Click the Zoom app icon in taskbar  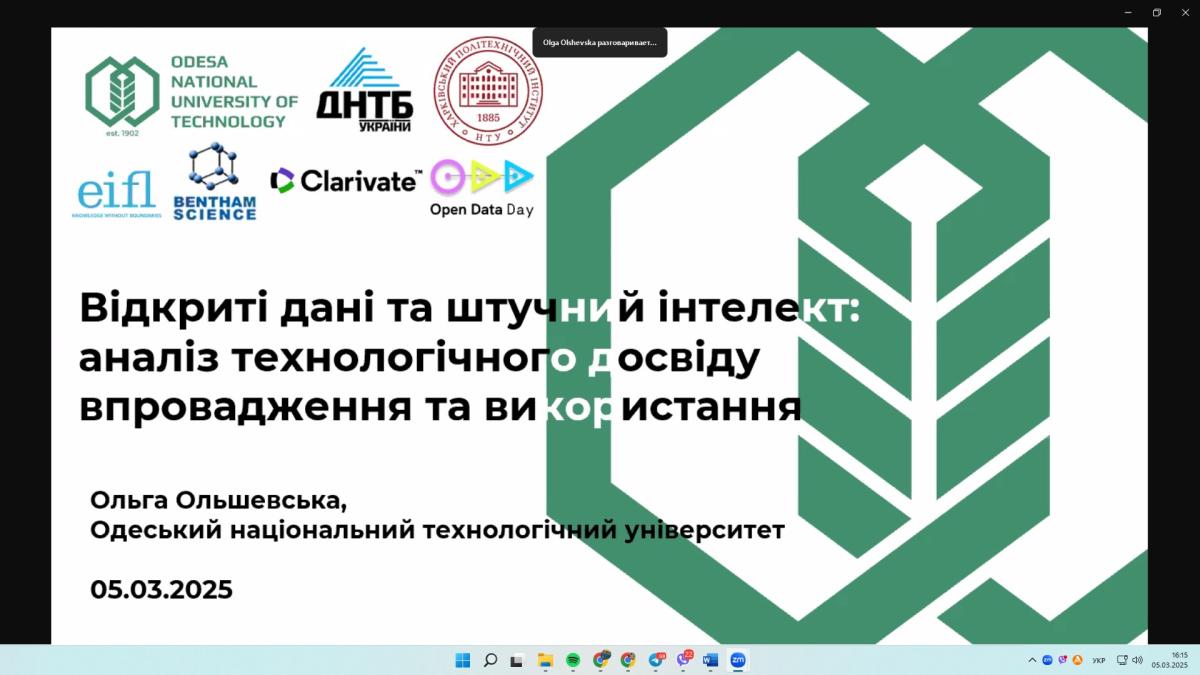[x=738, y=660]
